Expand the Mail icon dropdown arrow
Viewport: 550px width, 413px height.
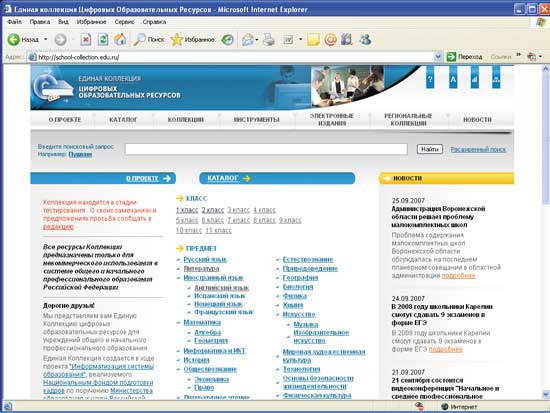click(x=257, y=40)
